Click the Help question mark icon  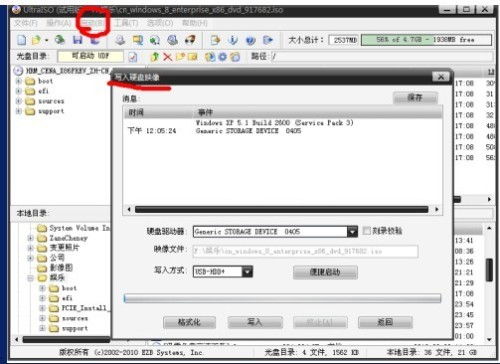(x=250, y=40)
